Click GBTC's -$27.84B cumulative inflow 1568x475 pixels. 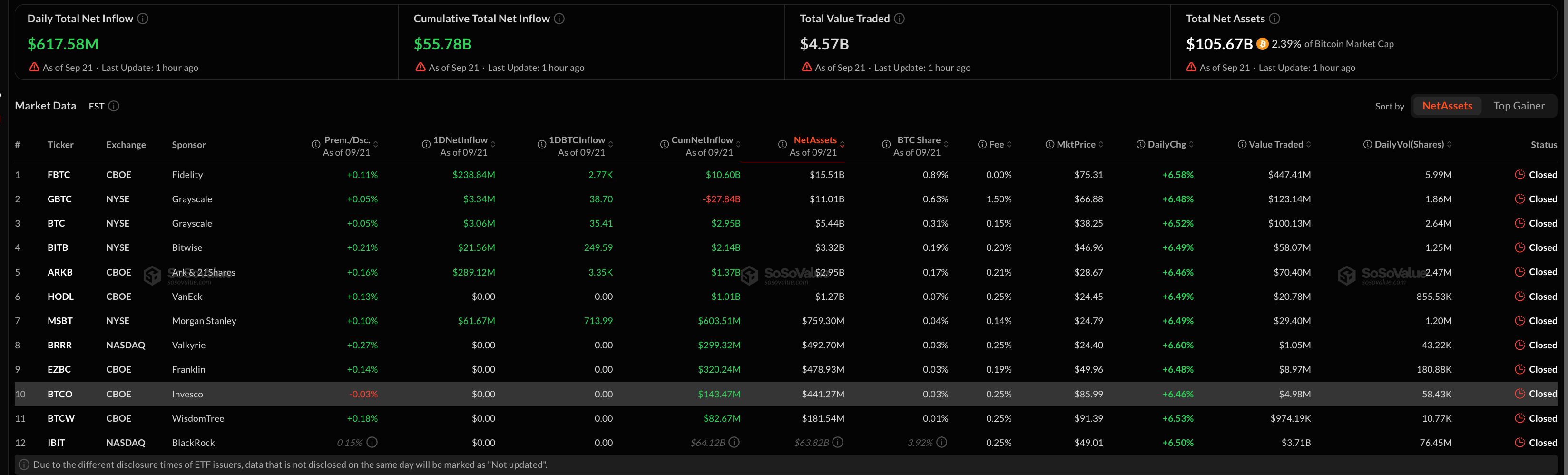(x=721, y=199)
